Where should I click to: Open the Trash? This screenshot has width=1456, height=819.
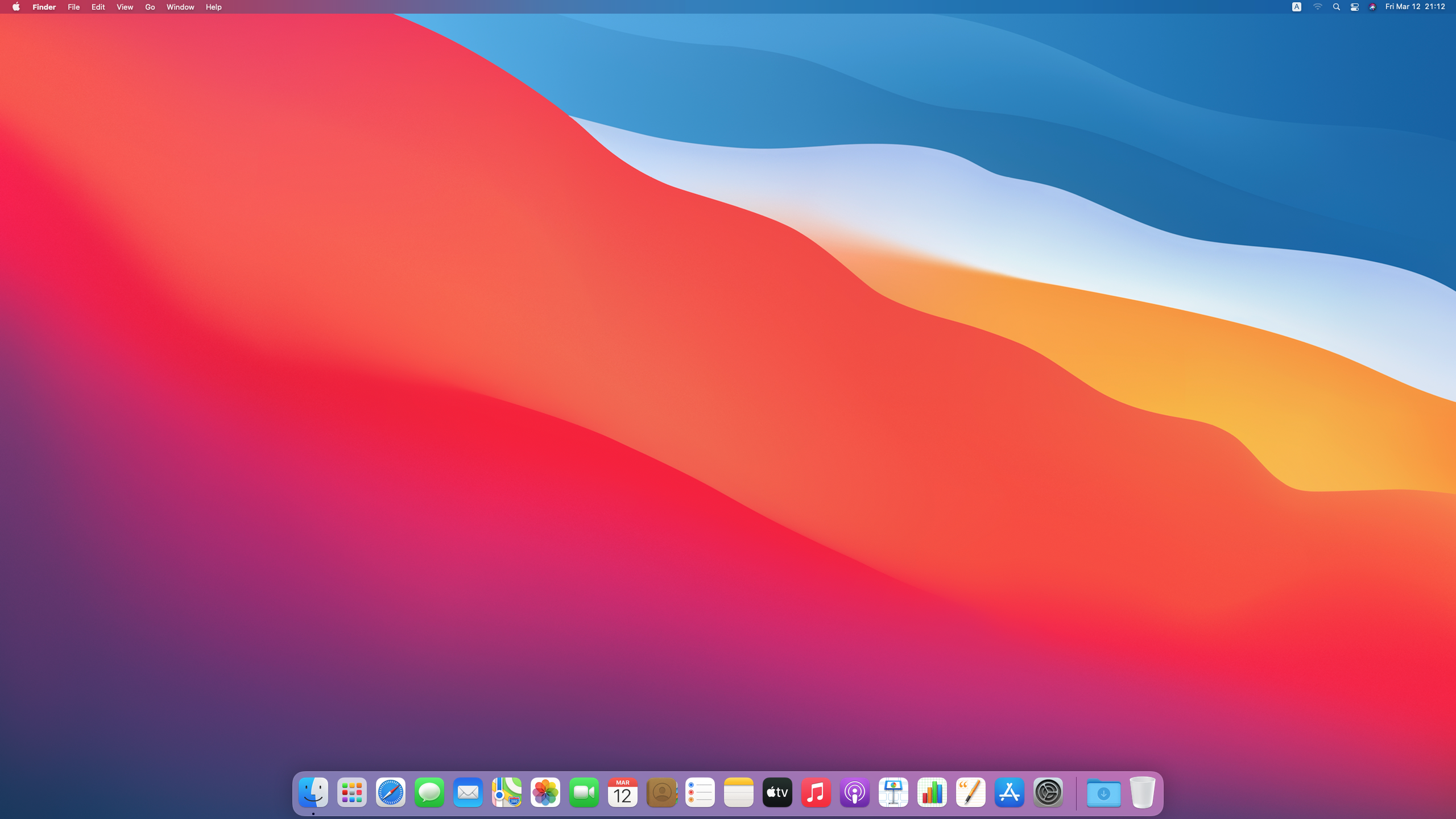point(1143,792)
